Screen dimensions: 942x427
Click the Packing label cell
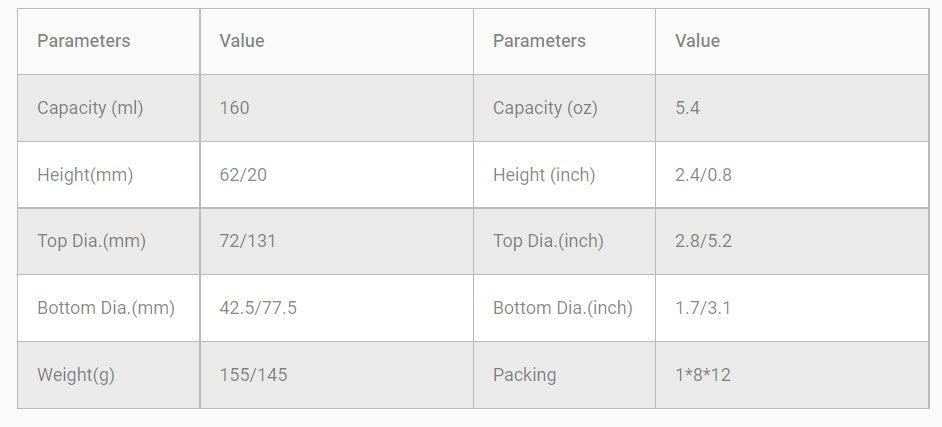pos(524,375)
